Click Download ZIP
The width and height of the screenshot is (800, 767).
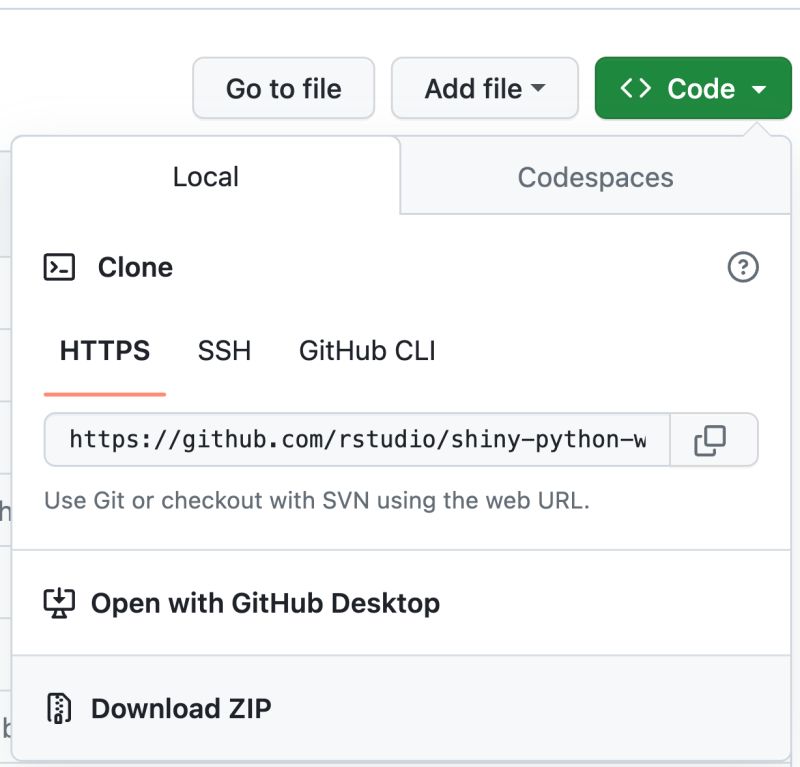click(401, 708)
